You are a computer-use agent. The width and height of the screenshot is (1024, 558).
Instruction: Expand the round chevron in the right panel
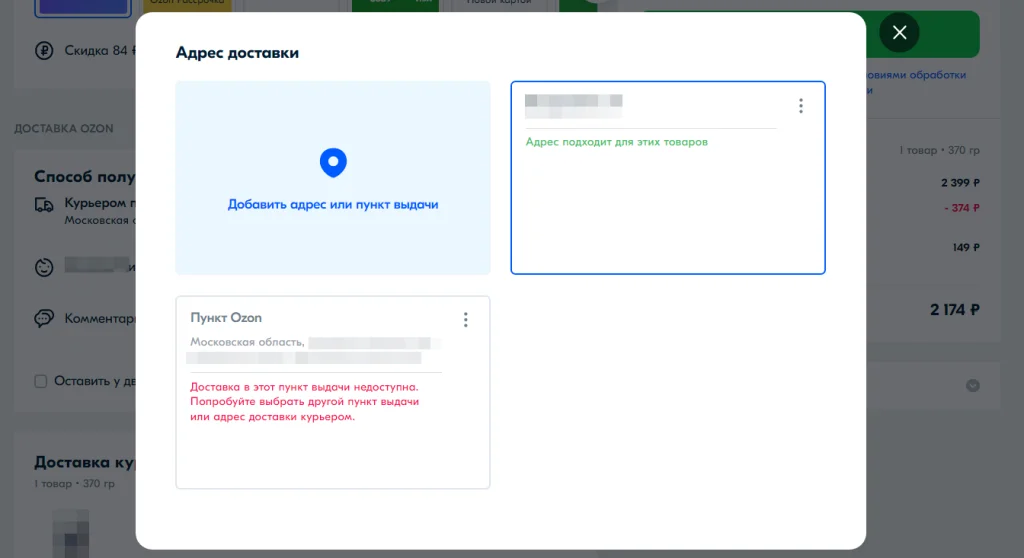[972, 386]
